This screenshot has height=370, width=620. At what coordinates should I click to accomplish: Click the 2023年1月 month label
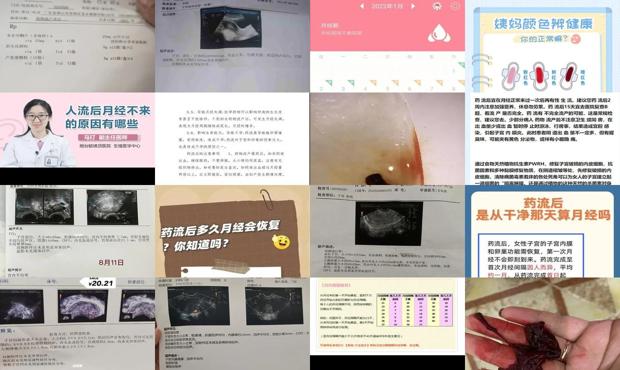387,6
